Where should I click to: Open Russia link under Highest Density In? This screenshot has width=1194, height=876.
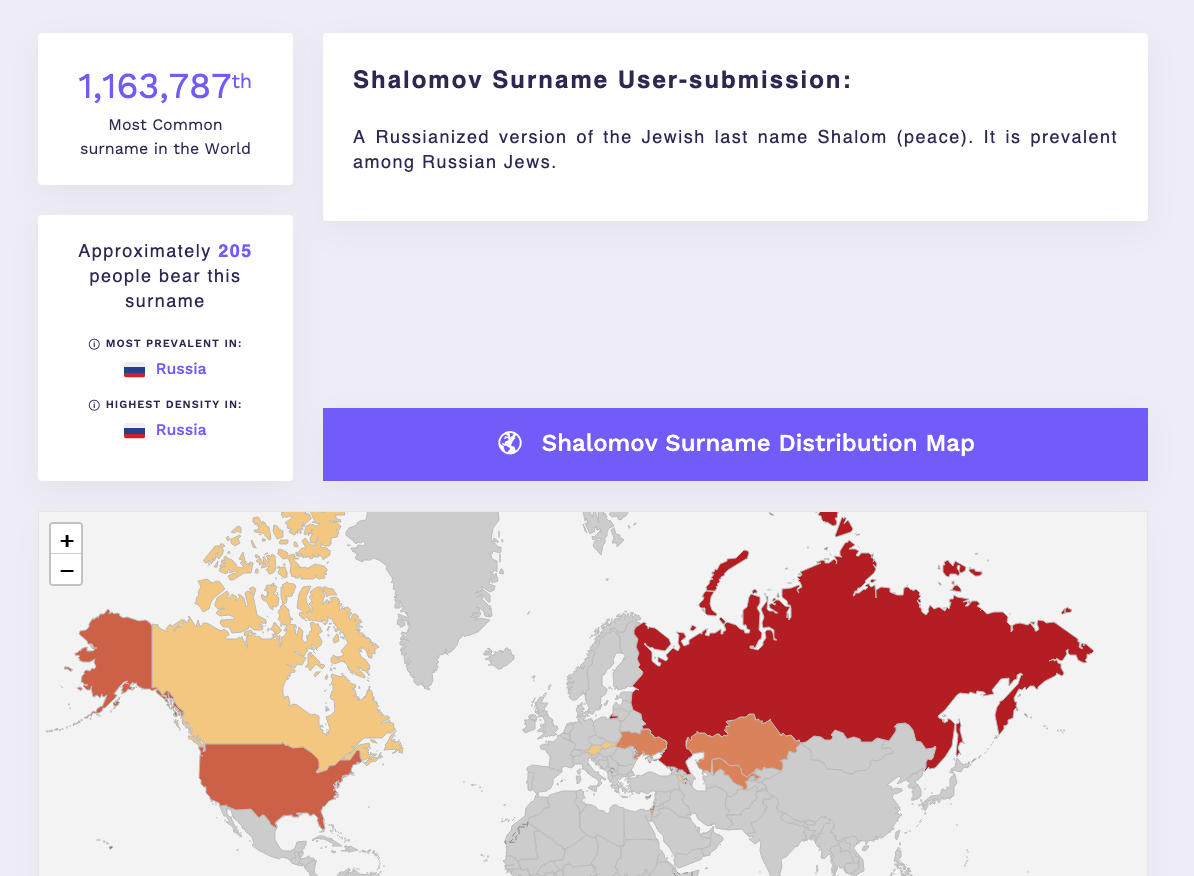point(181,430)
